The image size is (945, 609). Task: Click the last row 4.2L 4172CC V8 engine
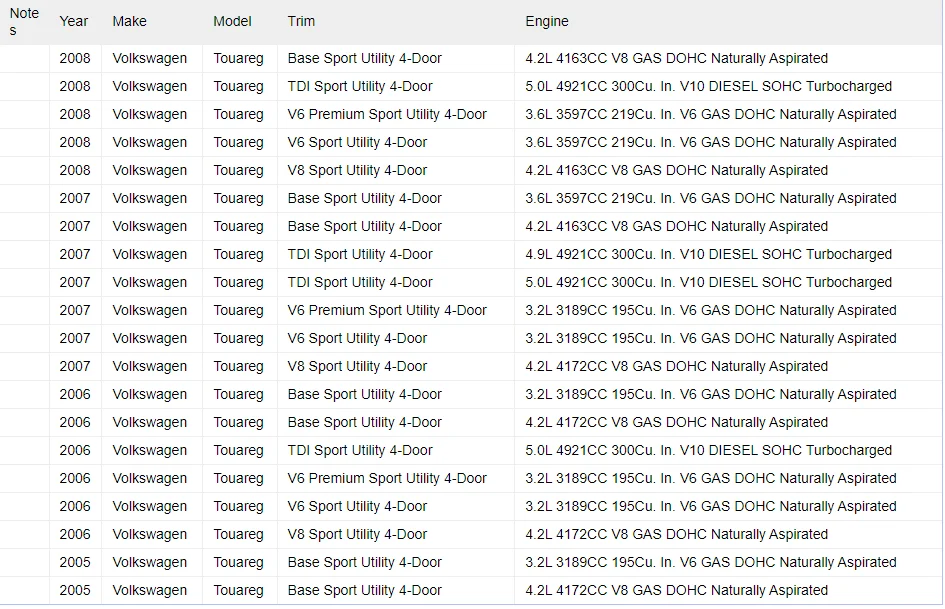point(676,590)
